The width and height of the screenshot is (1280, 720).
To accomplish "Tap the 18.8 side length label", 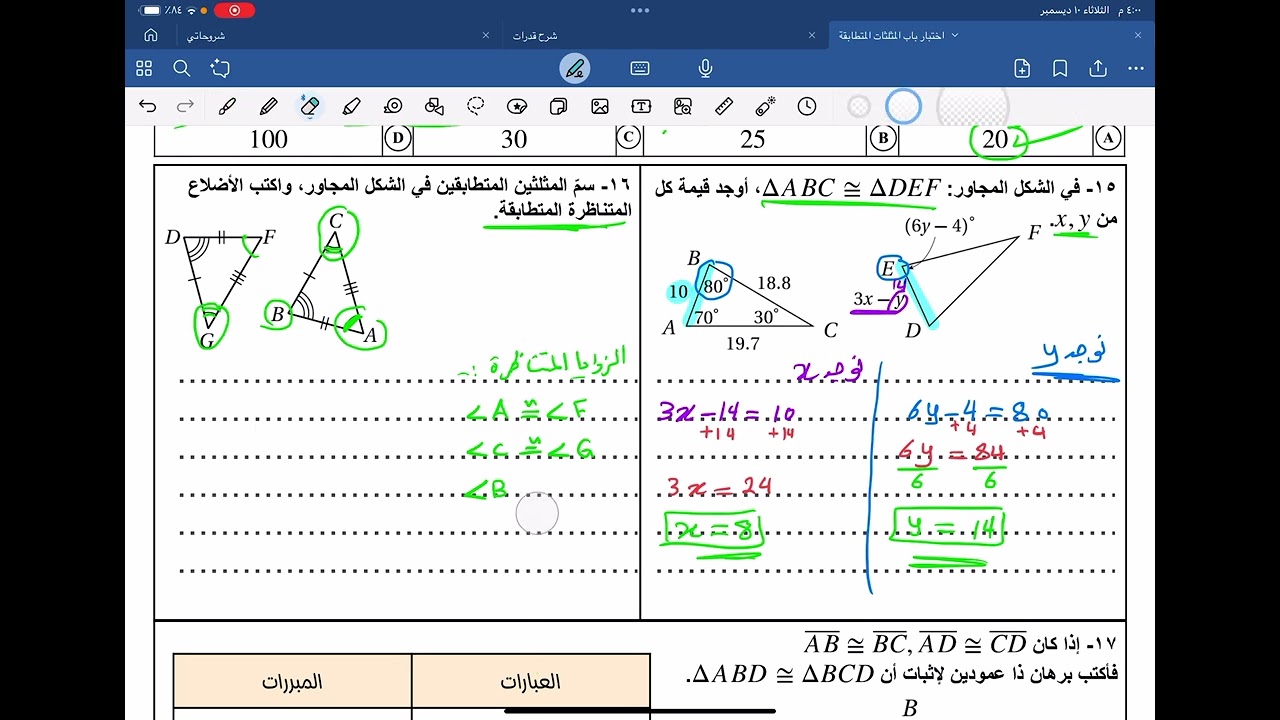I will pos(773,283).
